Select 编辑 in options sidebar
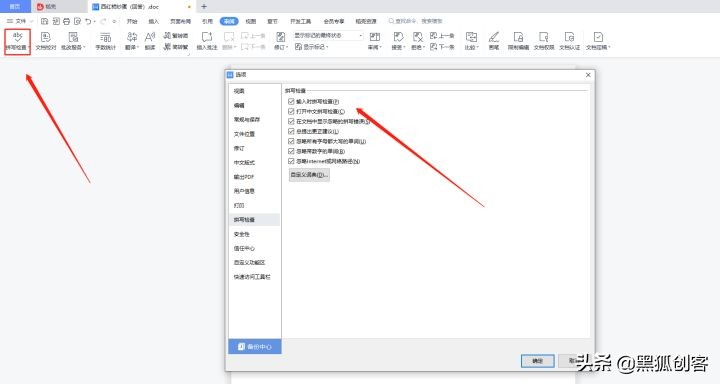Image resolution: width=720 pixels, height=384 pixels. pyautogui.click(x=254, y=105)
